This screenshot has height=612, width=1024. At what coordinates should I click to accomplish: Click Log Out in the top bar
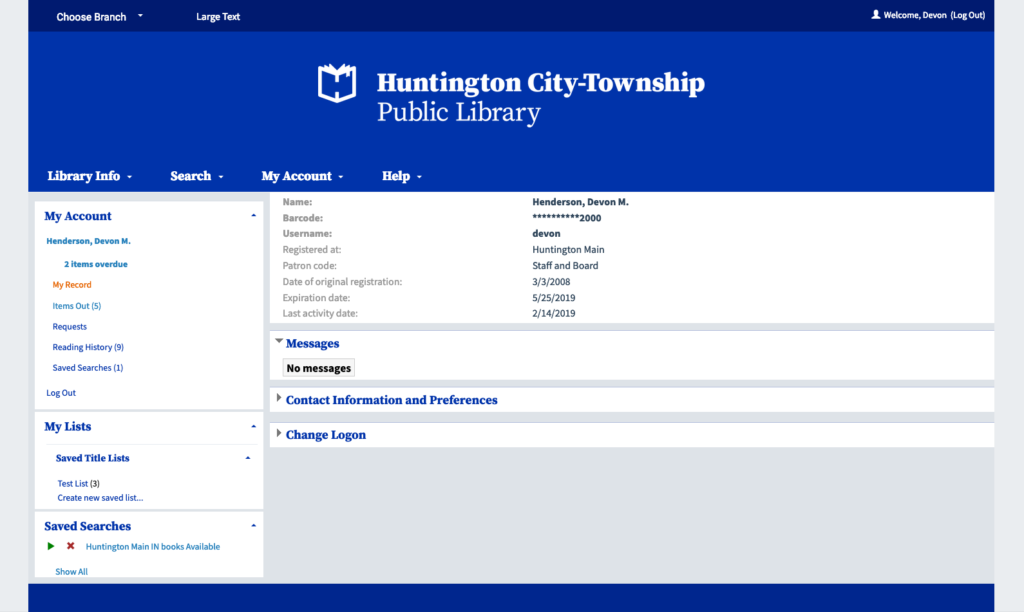[968, 15]
